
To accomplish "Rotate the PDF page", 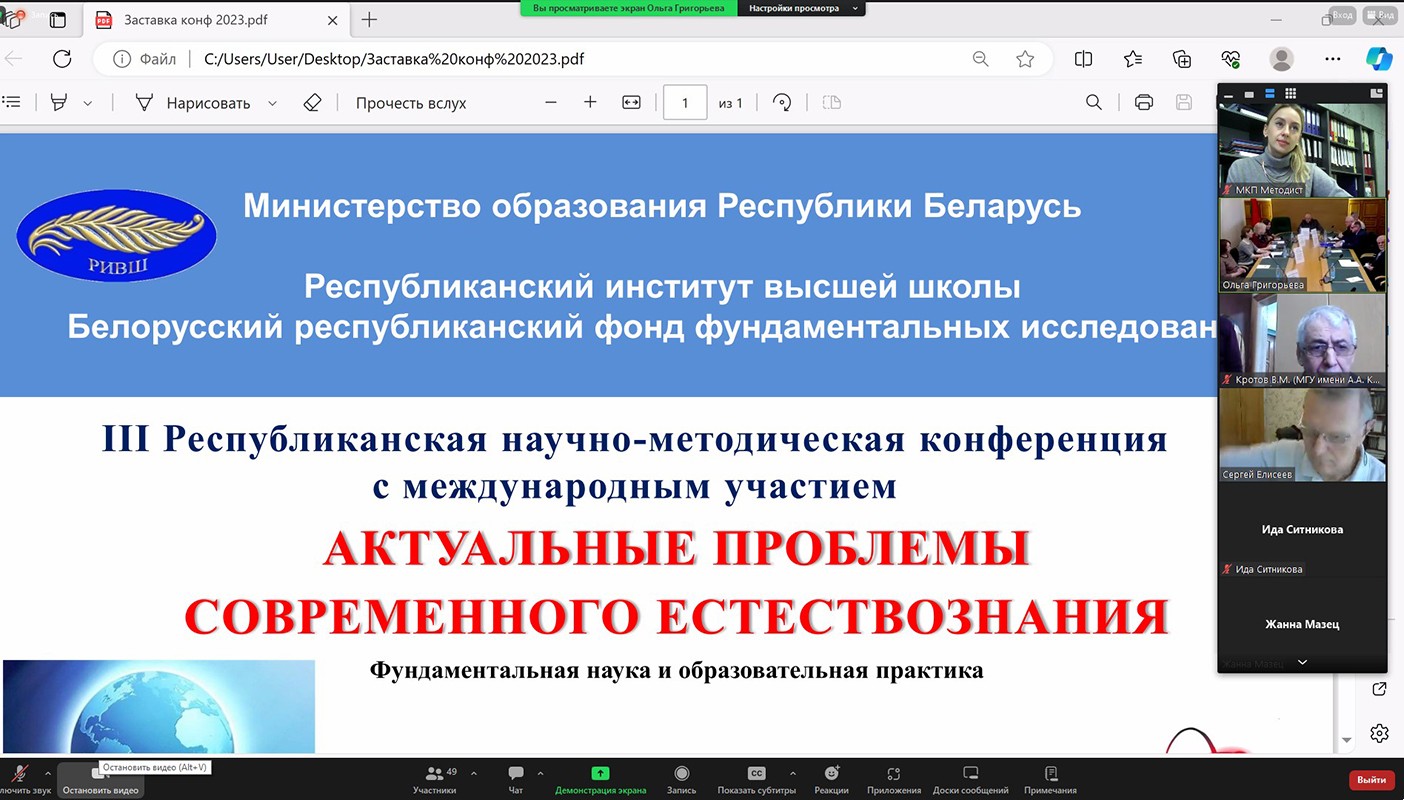I will [782, 102].
